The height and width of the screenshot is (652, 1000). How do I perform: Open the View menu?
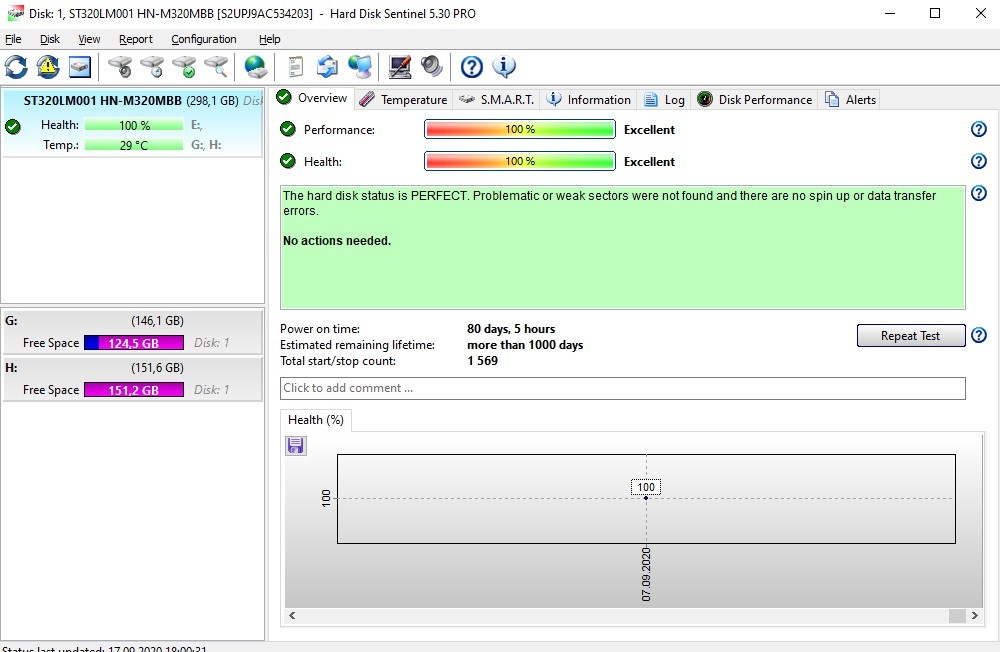[89, 39]
